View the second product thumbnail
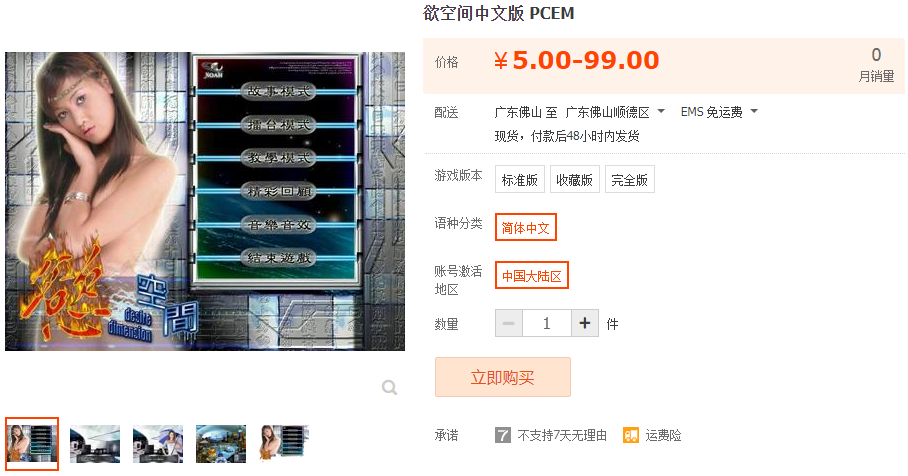 point(95,444)
